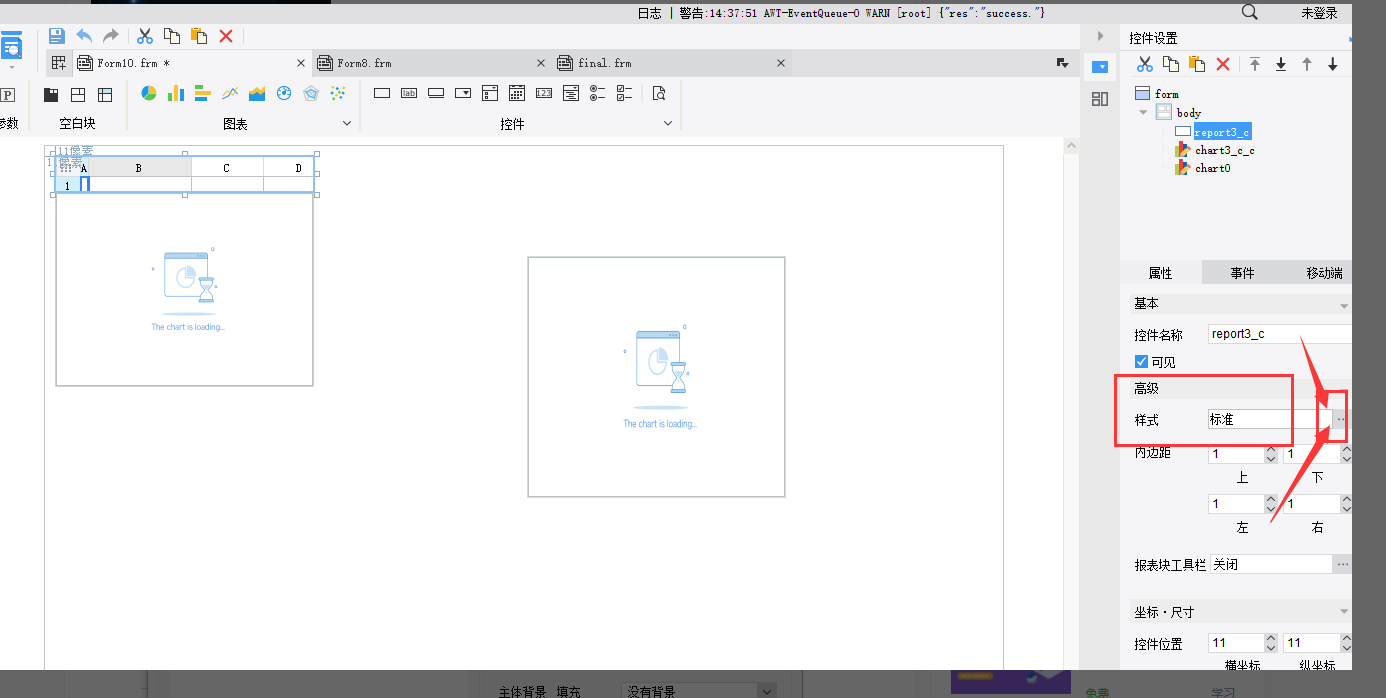Viewport: 1386px width, 698px height.
Task: Add a date calendar widget
Action: (x=517, y=93)
